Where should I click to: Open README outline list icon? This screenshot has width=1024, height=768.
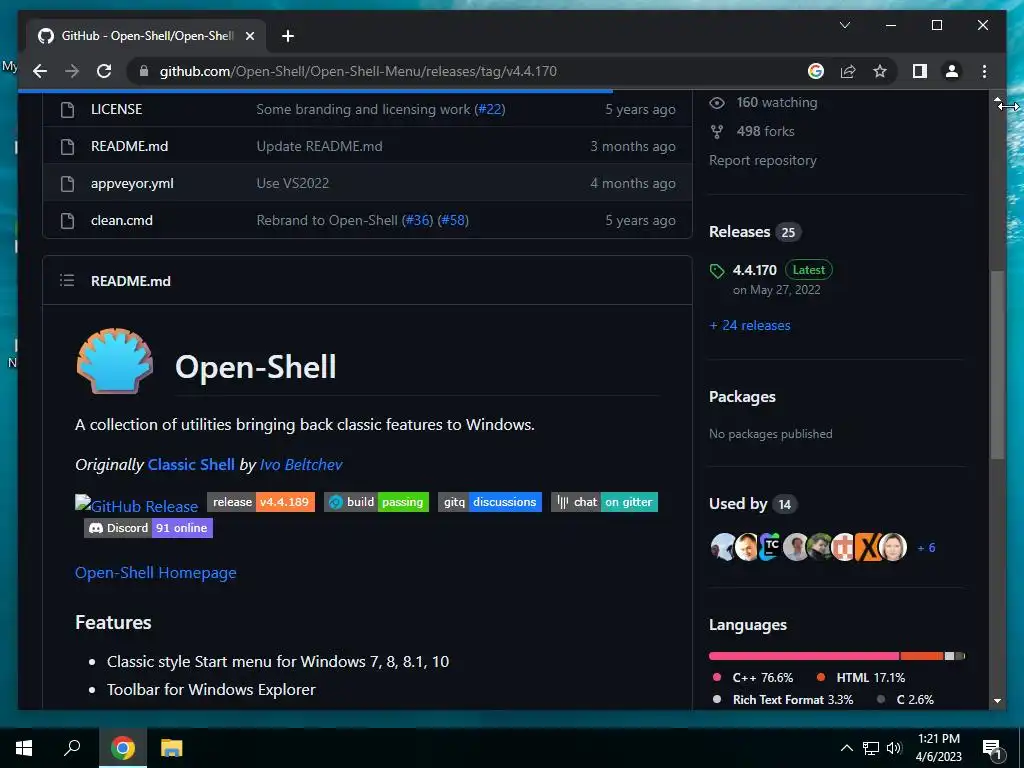(x=67, y=281)
